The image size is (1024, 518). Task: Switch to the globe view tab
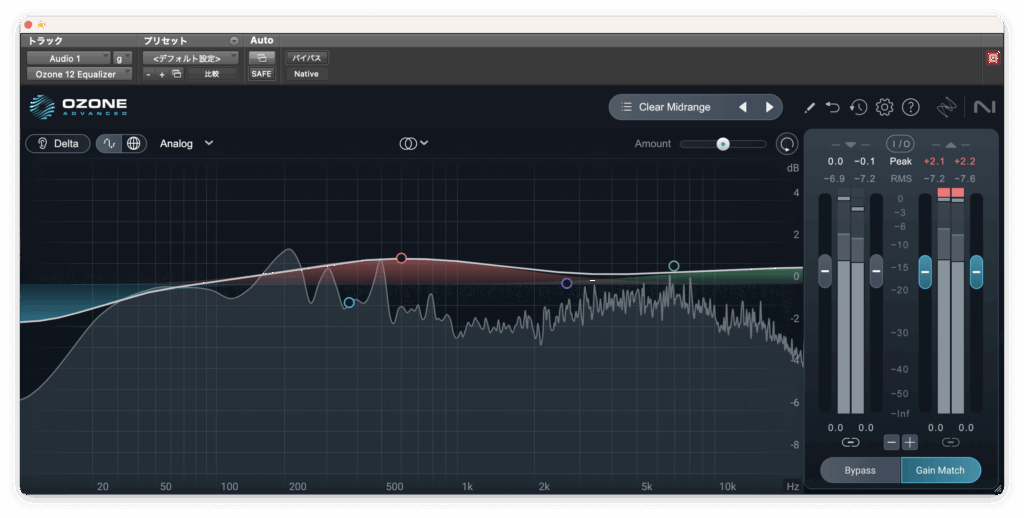[x=133, y=143]
